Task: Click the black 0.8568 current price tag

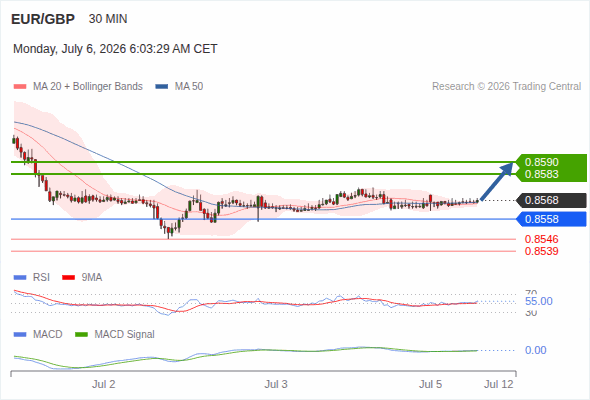Action: coord(551,200)
